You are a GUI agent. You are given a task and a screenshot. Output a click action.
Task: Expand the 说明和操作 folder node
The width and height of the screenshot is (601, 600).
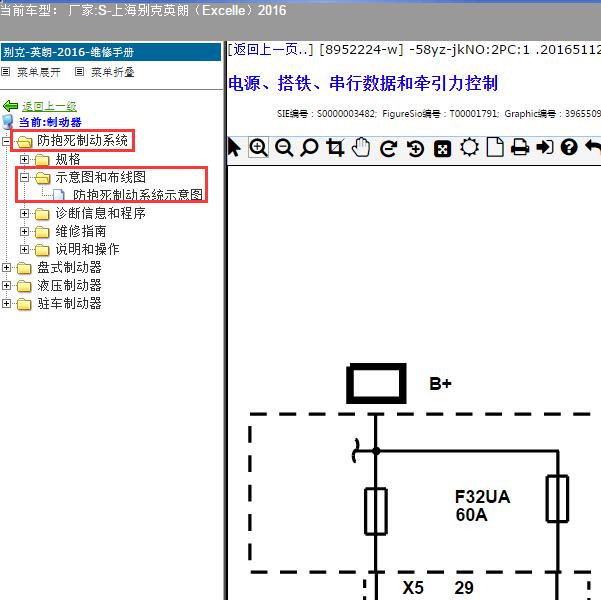[25, 249]
